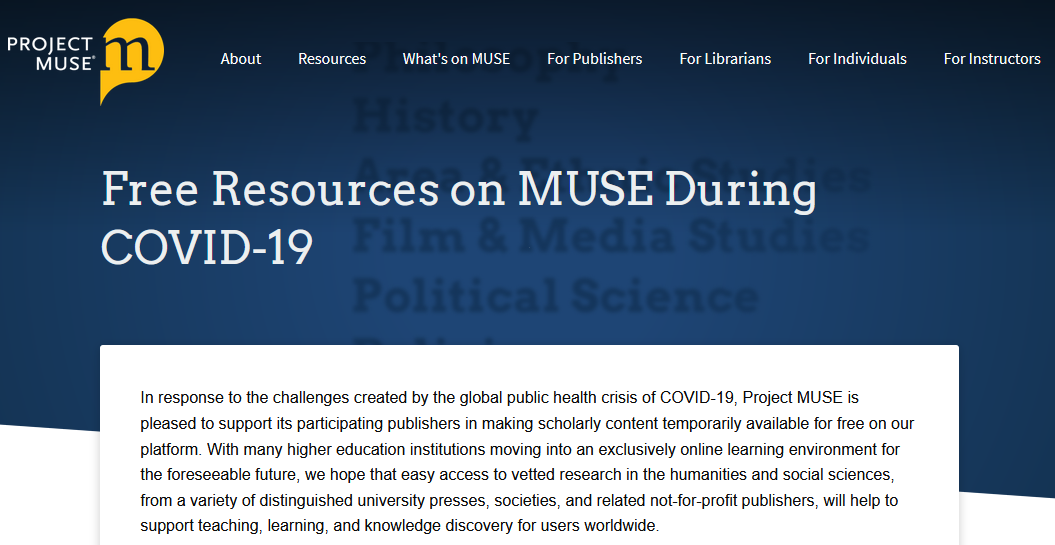This screenshot has width=1055, height=545.
Task: Click the Free Resources on MUSE heading
Action: 459,190
